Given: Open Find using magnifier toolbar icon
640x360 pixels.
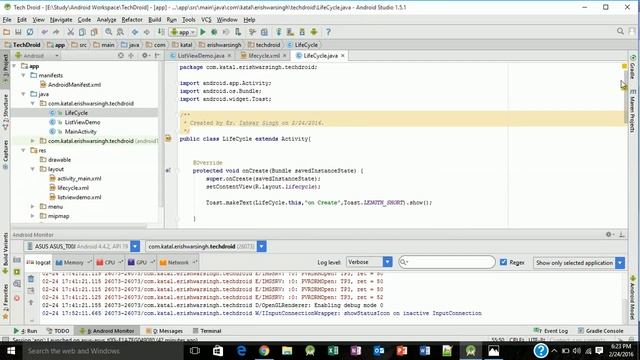Looking at the screenshot, I should 109,32.
